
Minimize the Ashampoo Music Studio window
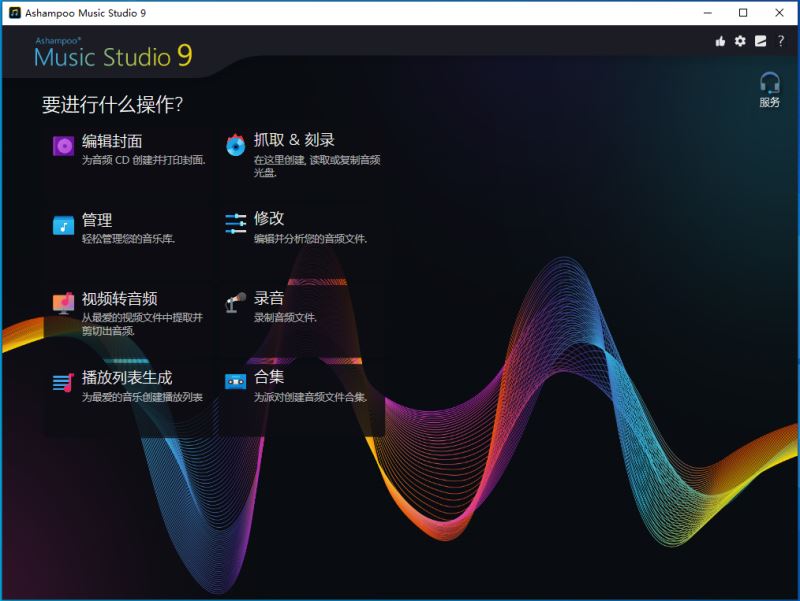click(708, 13)
